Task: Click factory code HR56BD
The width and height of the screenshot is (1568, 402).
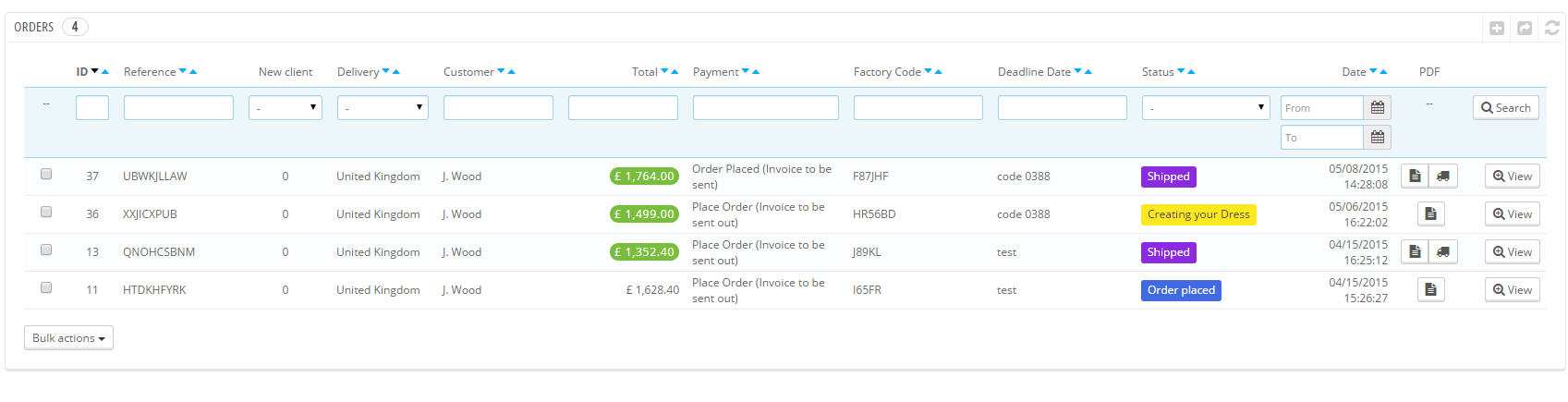Action: [874, 214]
